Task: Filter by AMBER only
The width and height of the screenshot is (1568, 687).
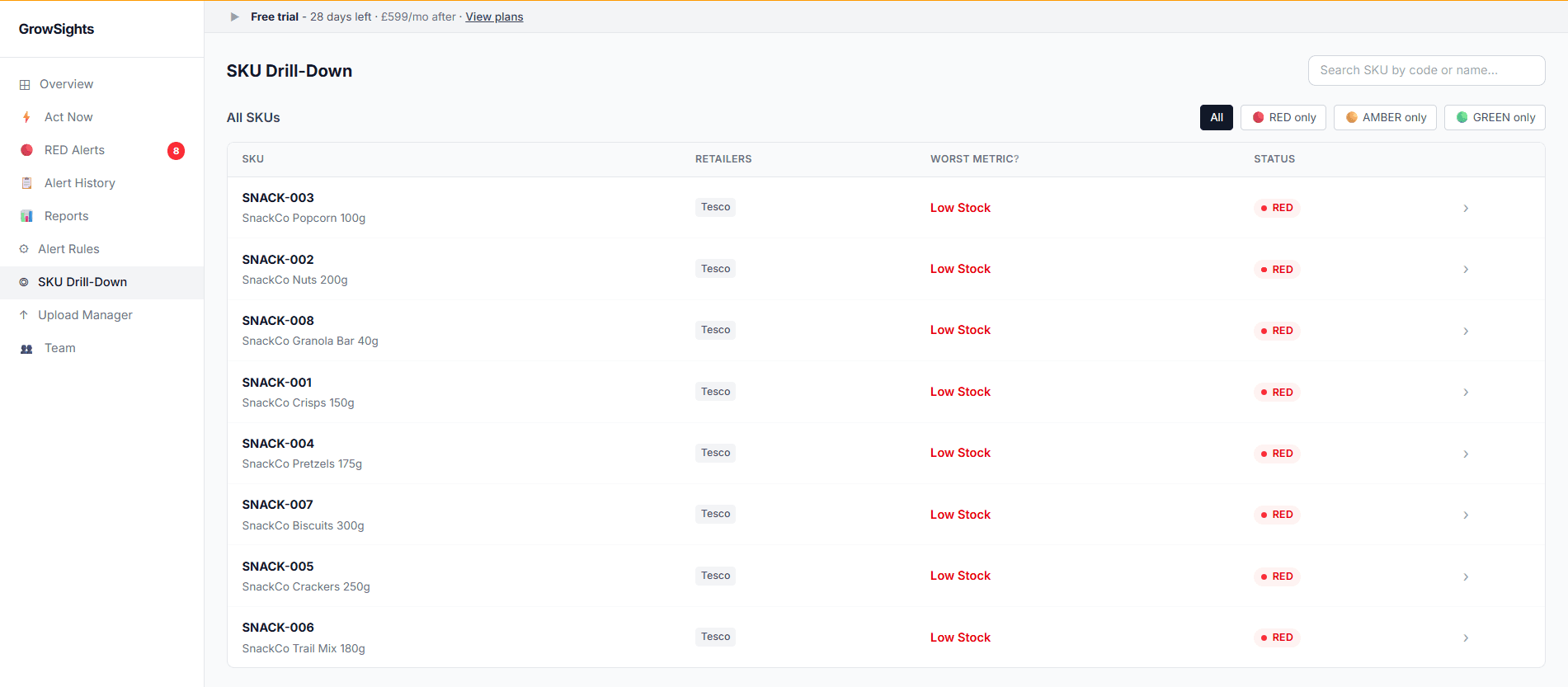Action: [x=1386, y=117]
